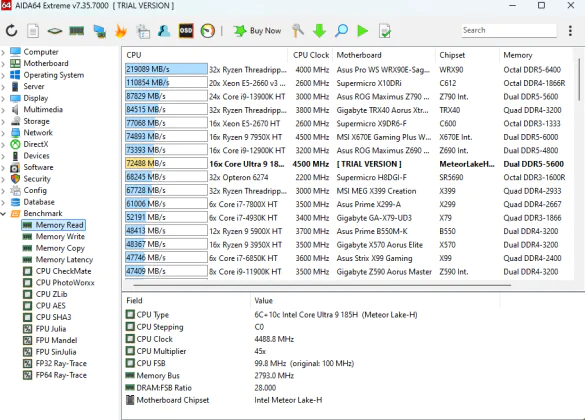Open the FP32 Ray-Trace benchmark
Screen dimensions: 585x420
point(61,364)
